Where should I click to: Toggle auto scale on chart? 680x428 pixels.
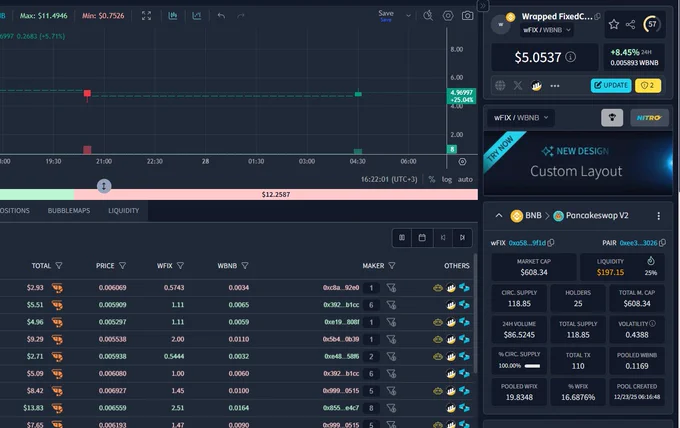click(465, 180)
